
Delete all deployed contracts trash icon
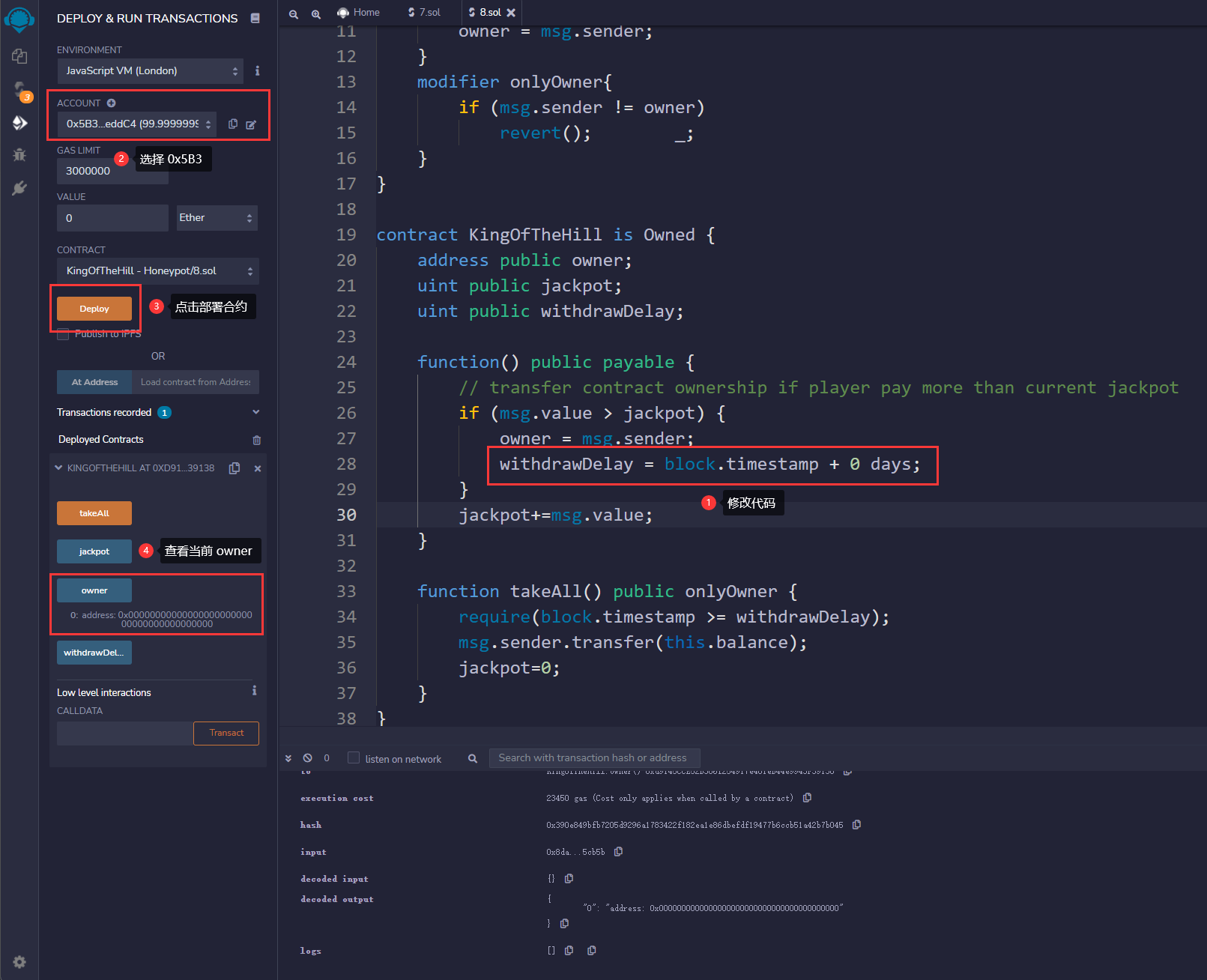[x=257, y=440]
